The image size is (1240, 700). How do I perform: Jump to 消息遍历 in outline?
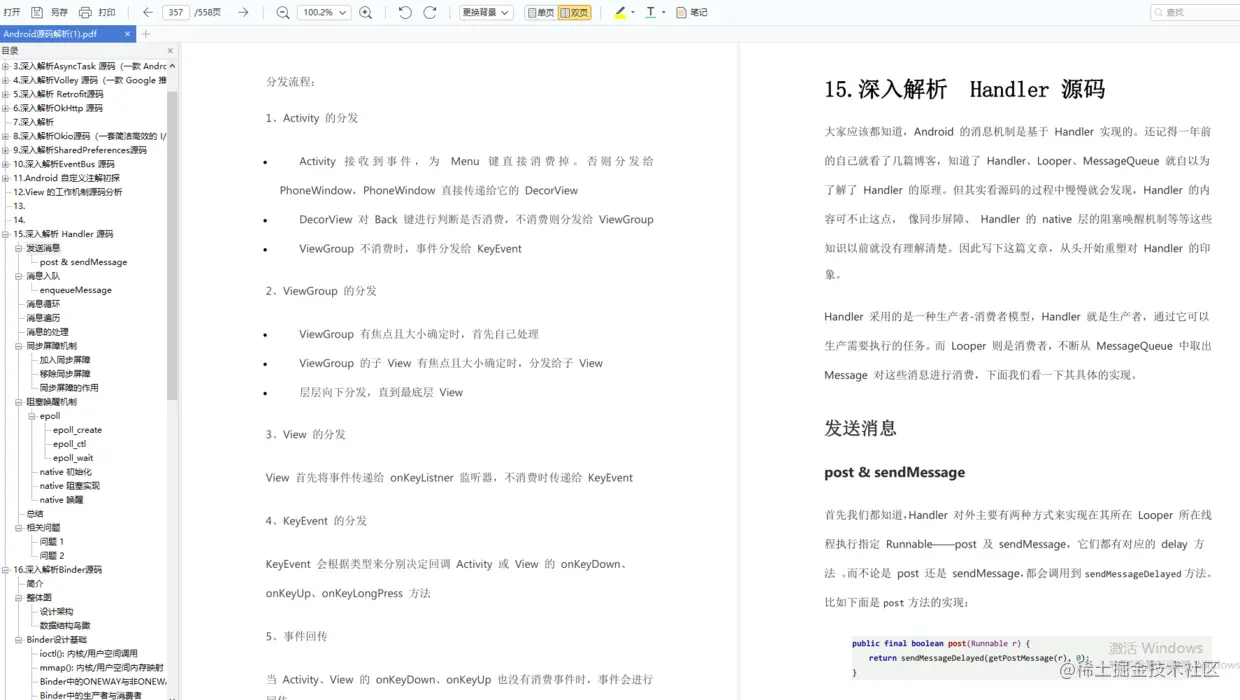click(43, 318)
